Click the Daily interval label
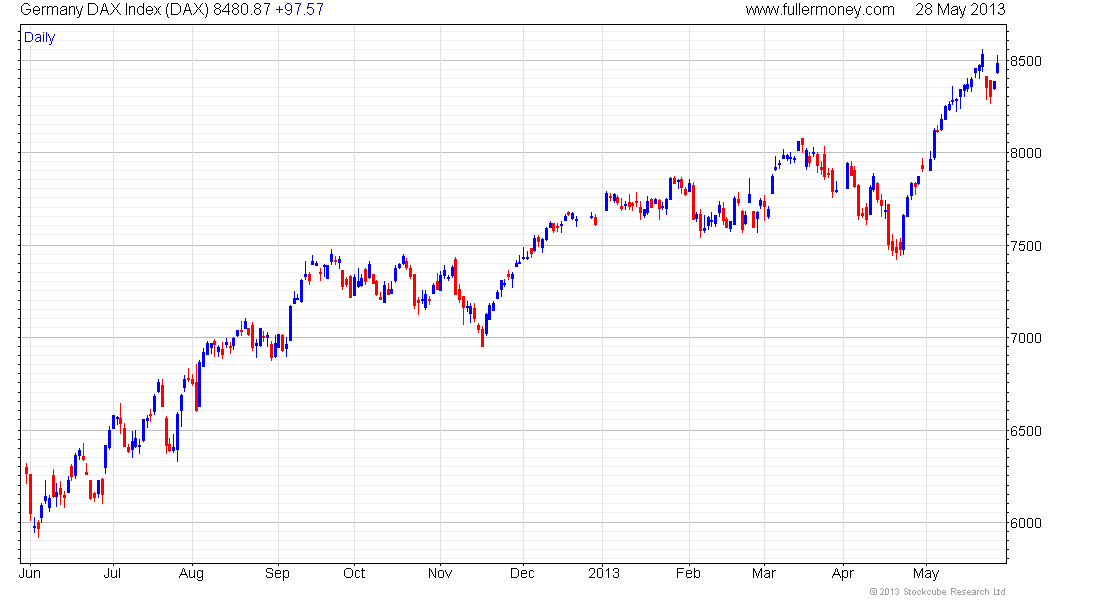 [x=39, y=38]
